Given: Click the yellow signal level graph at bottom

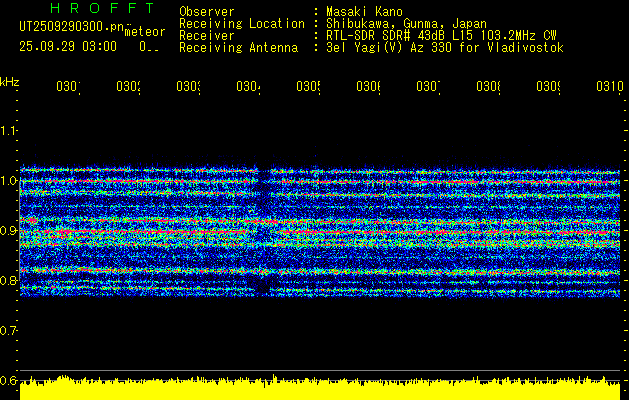Looking at the screenshot, I should click(320, 388).
